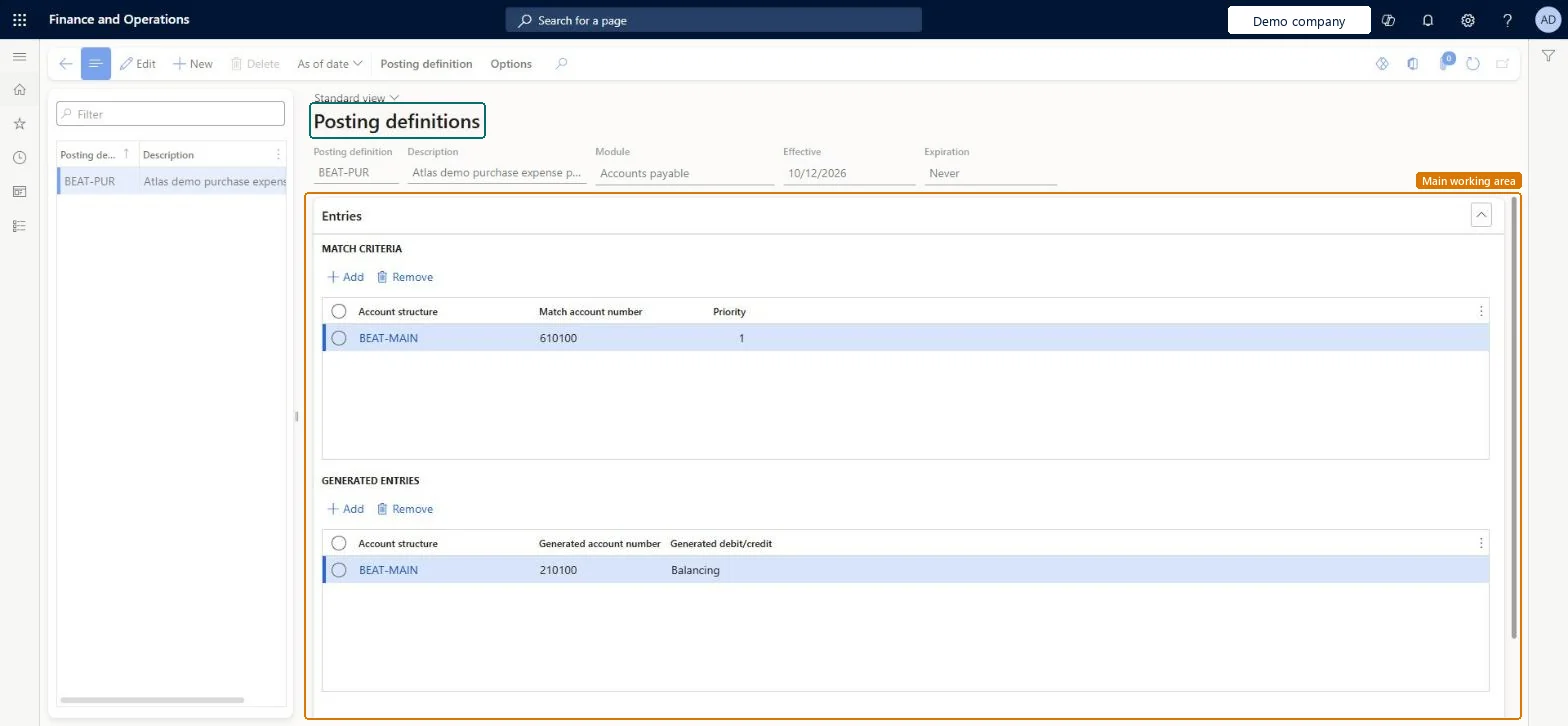Open settings gear in top bar
The image size is (1568, 726).
point(1468,20)
